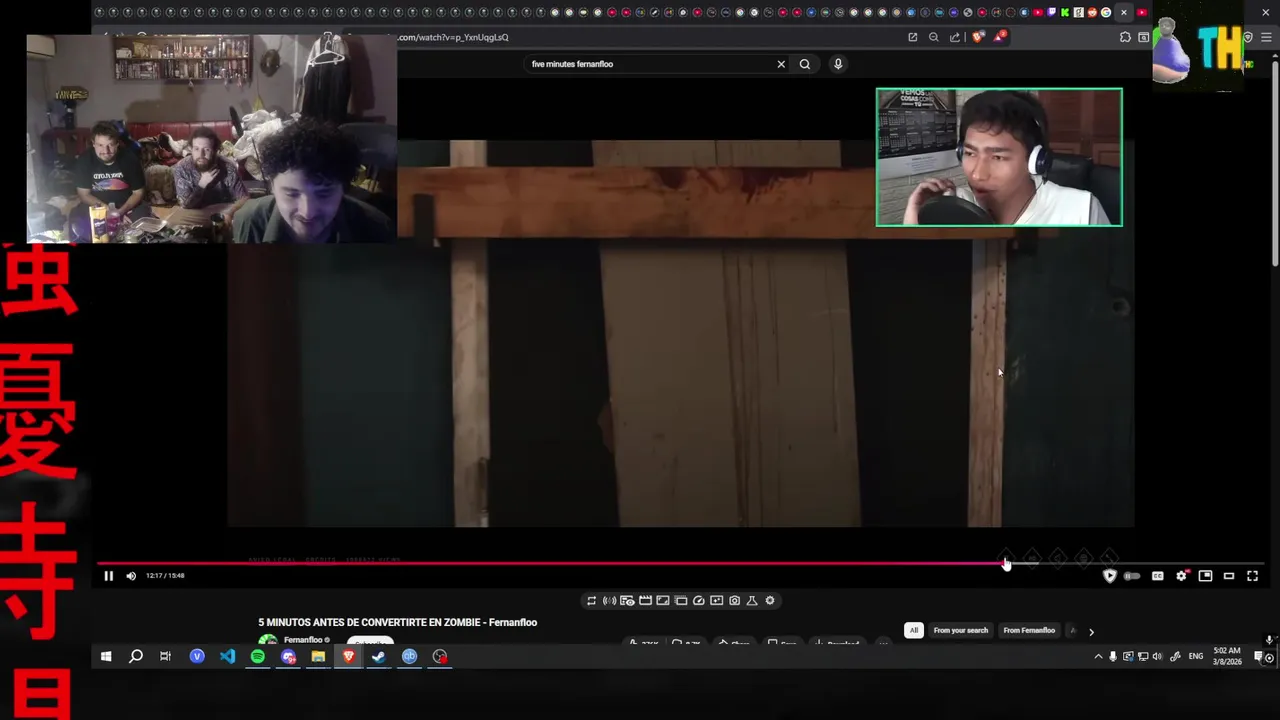Open Spotify from the taskbar

click(x=258, y=656)
